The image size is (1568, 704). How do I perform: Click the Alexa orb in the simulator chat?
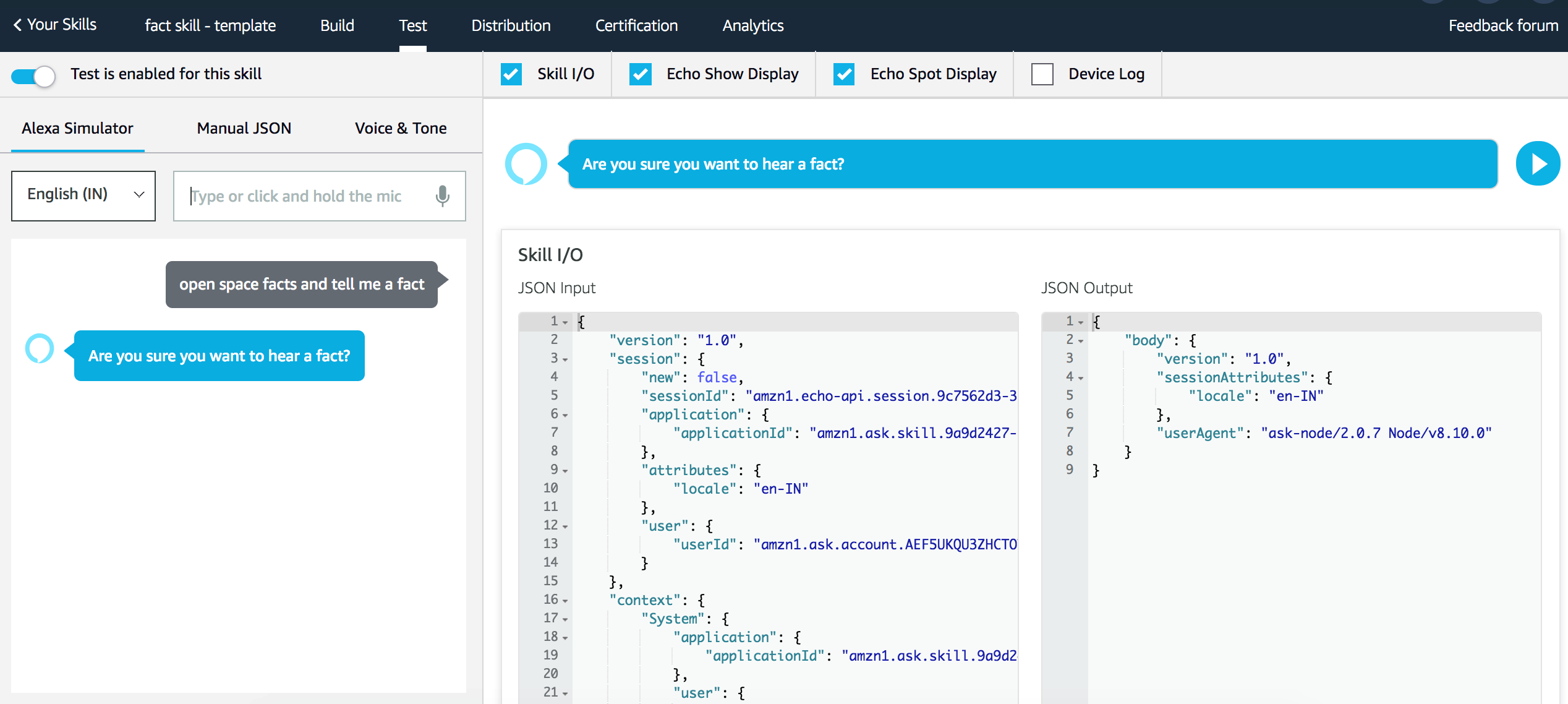[x=40, y=348]
